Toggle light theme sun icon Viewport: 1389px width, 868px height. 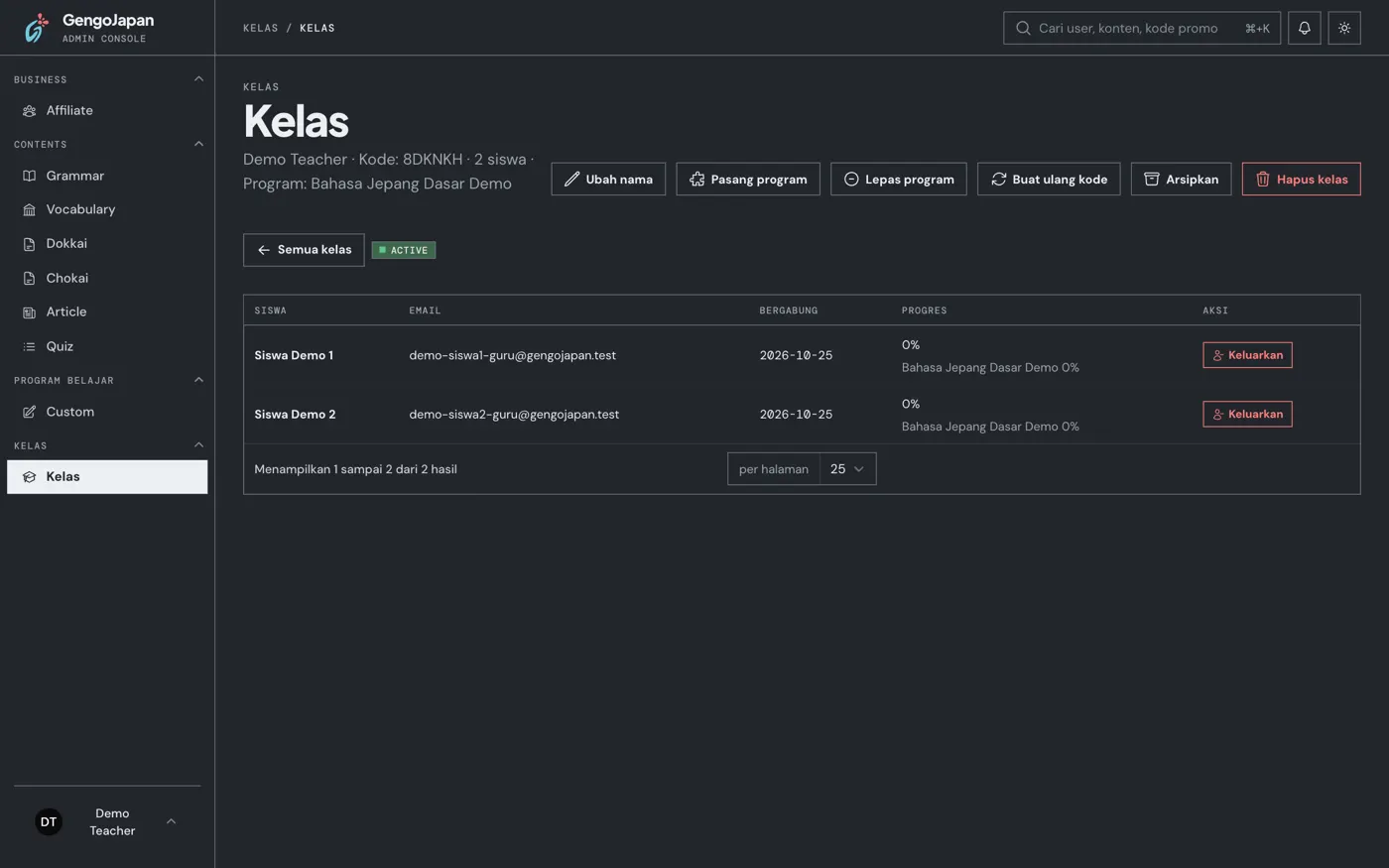point(1344,28)
